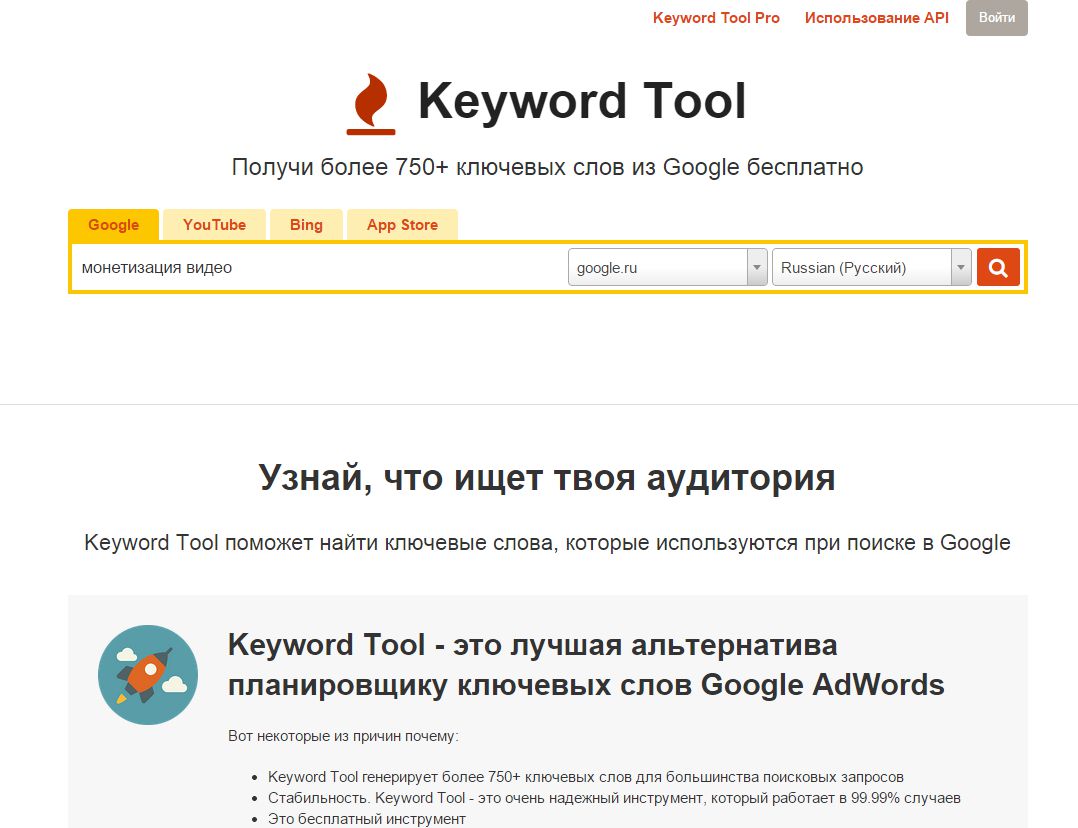Focus the keyword input with монетизация видео
The width and height of the screenshot is (1078, 828).
318,268
